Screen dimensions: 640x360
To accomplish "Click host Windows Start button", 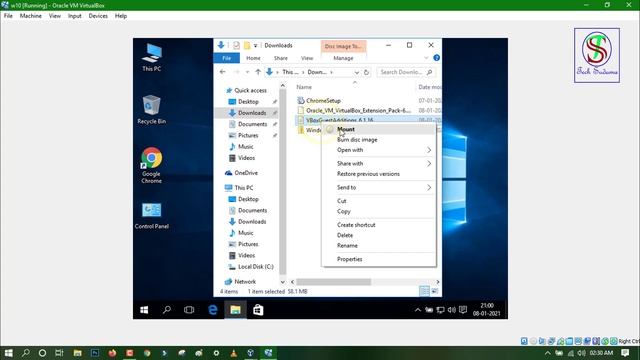I will (x=8, y=353).
